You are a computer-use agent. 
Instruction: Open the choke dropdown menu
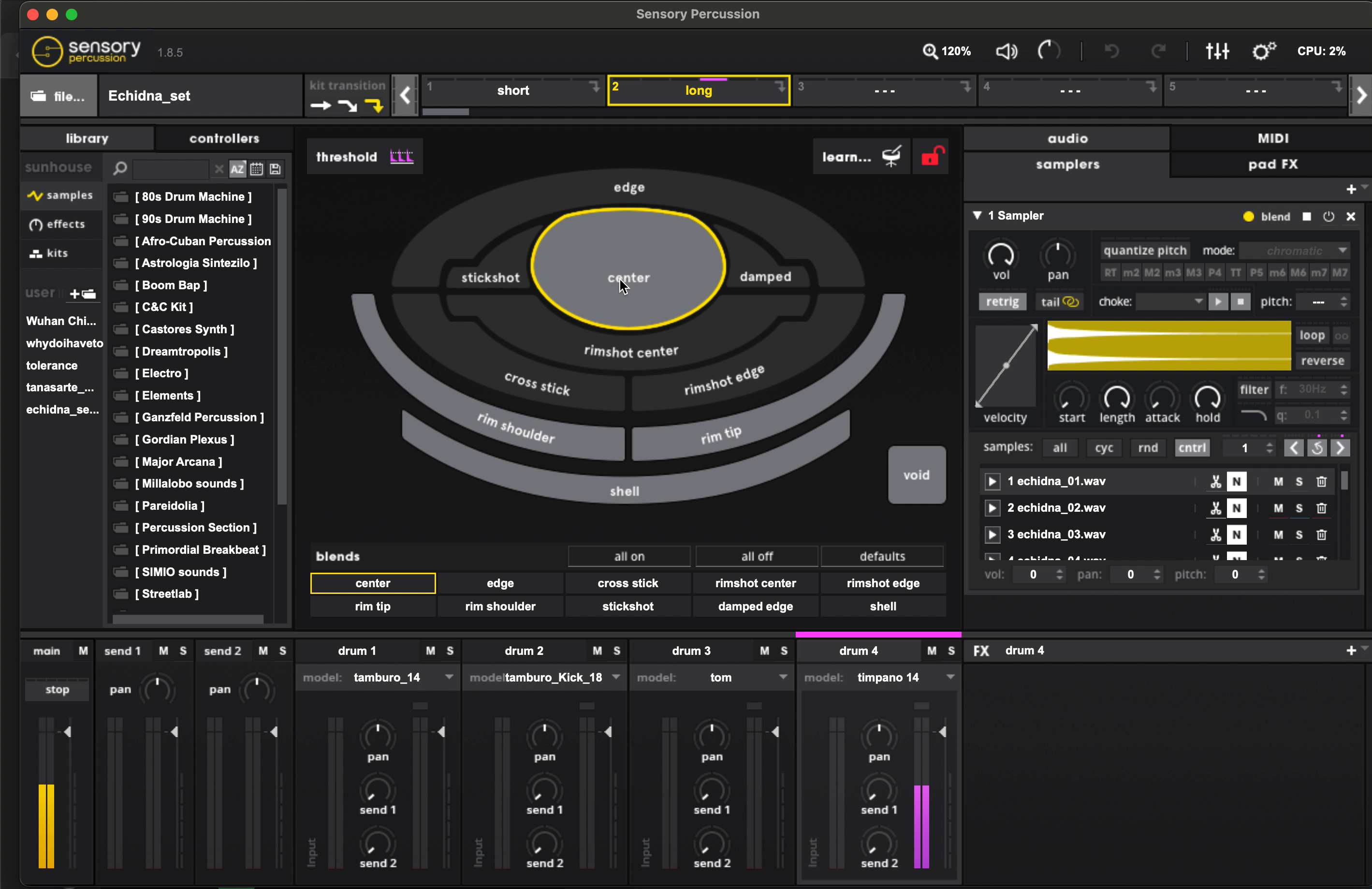click(1170, 302)
